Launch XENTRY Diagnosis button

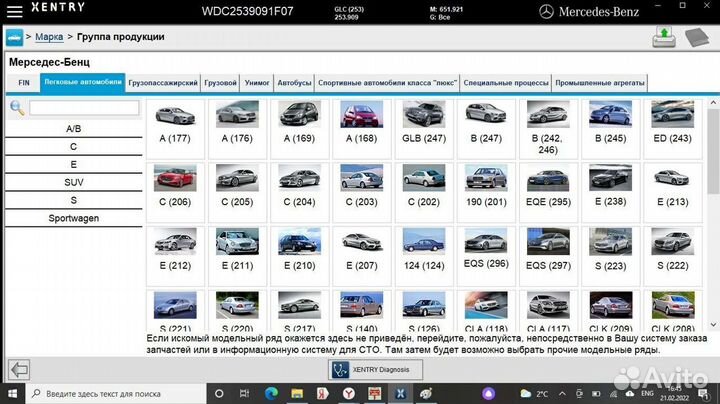(376, 370)
